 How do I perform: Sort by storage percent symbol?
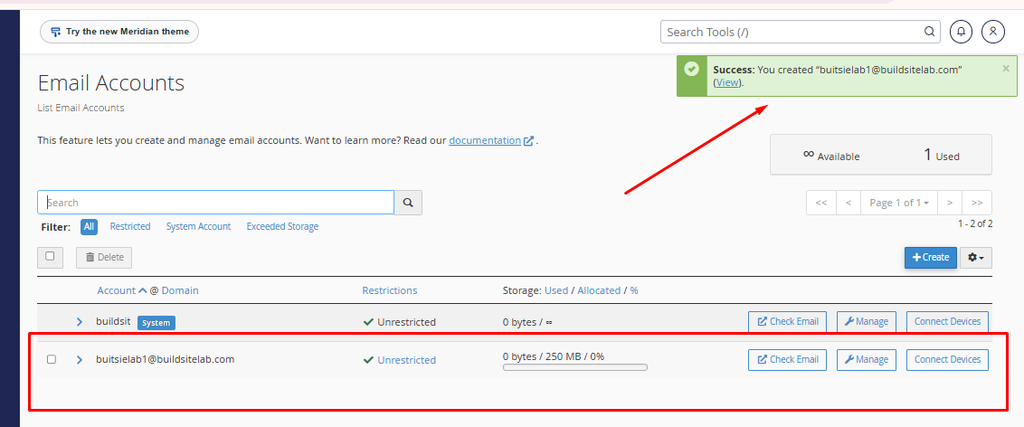click(634, 291)
